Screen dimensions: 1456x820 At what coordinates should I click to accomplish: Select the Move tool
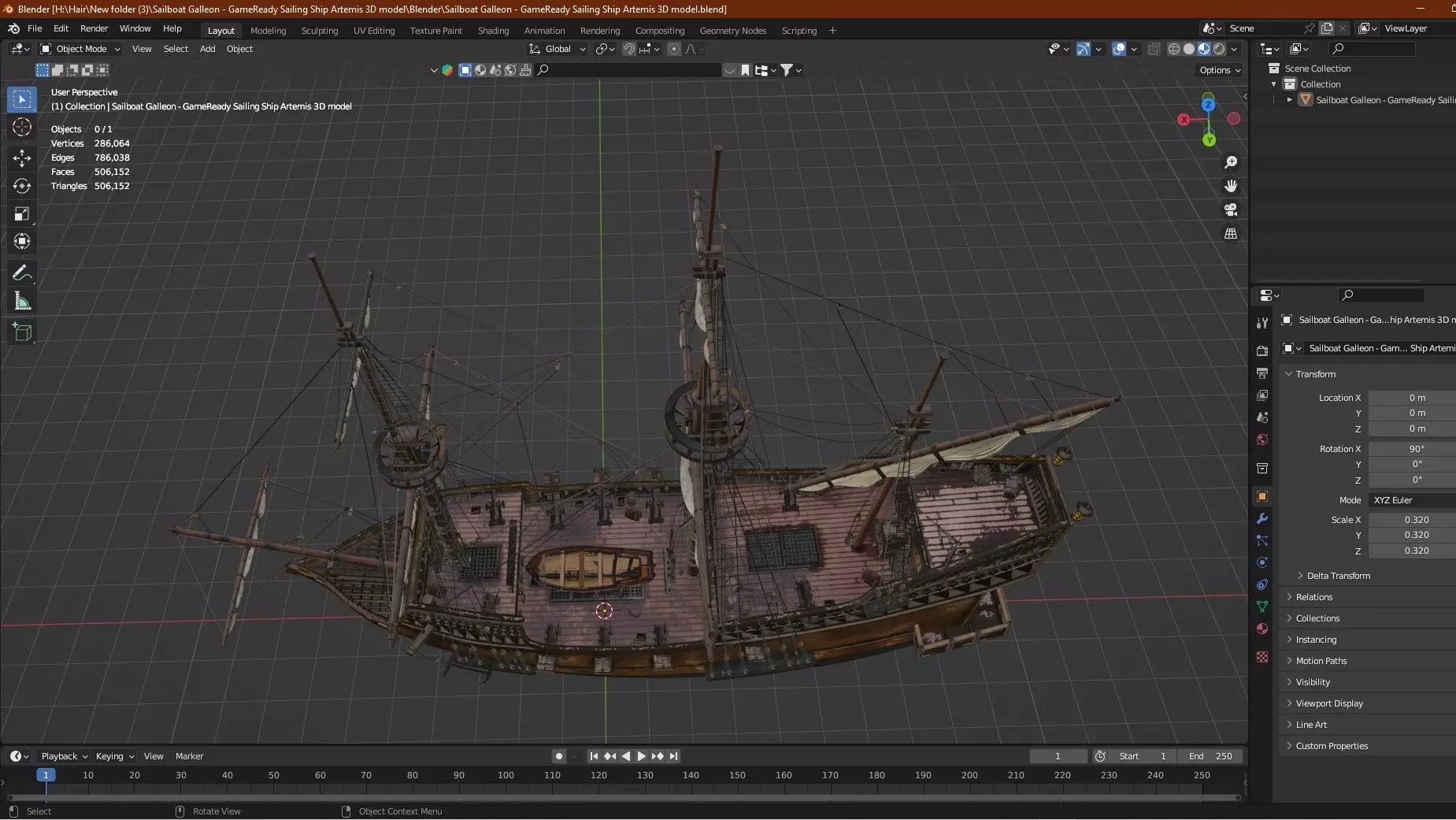tap(22, 158)
